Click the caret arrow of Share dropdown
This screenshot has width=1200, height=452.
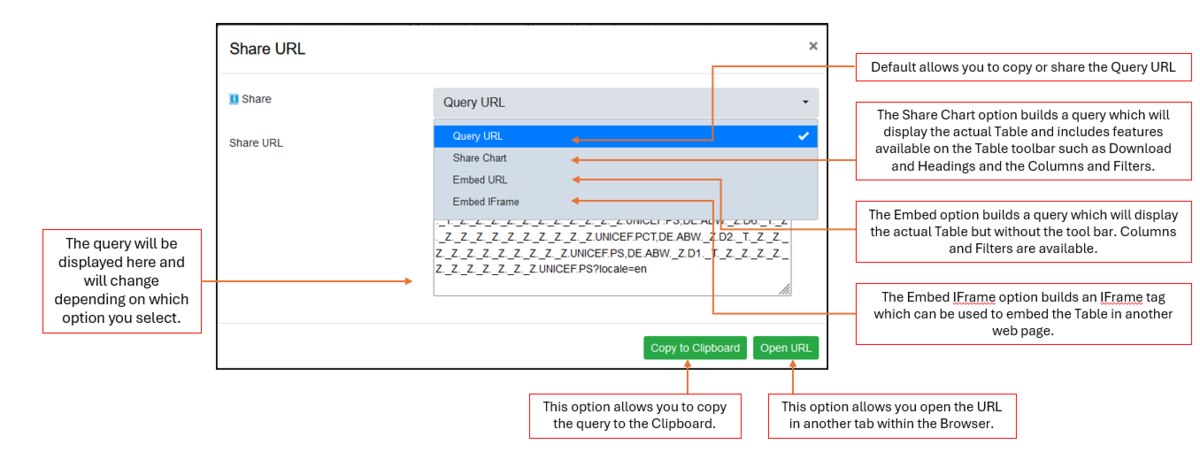[x=805, y=102]
